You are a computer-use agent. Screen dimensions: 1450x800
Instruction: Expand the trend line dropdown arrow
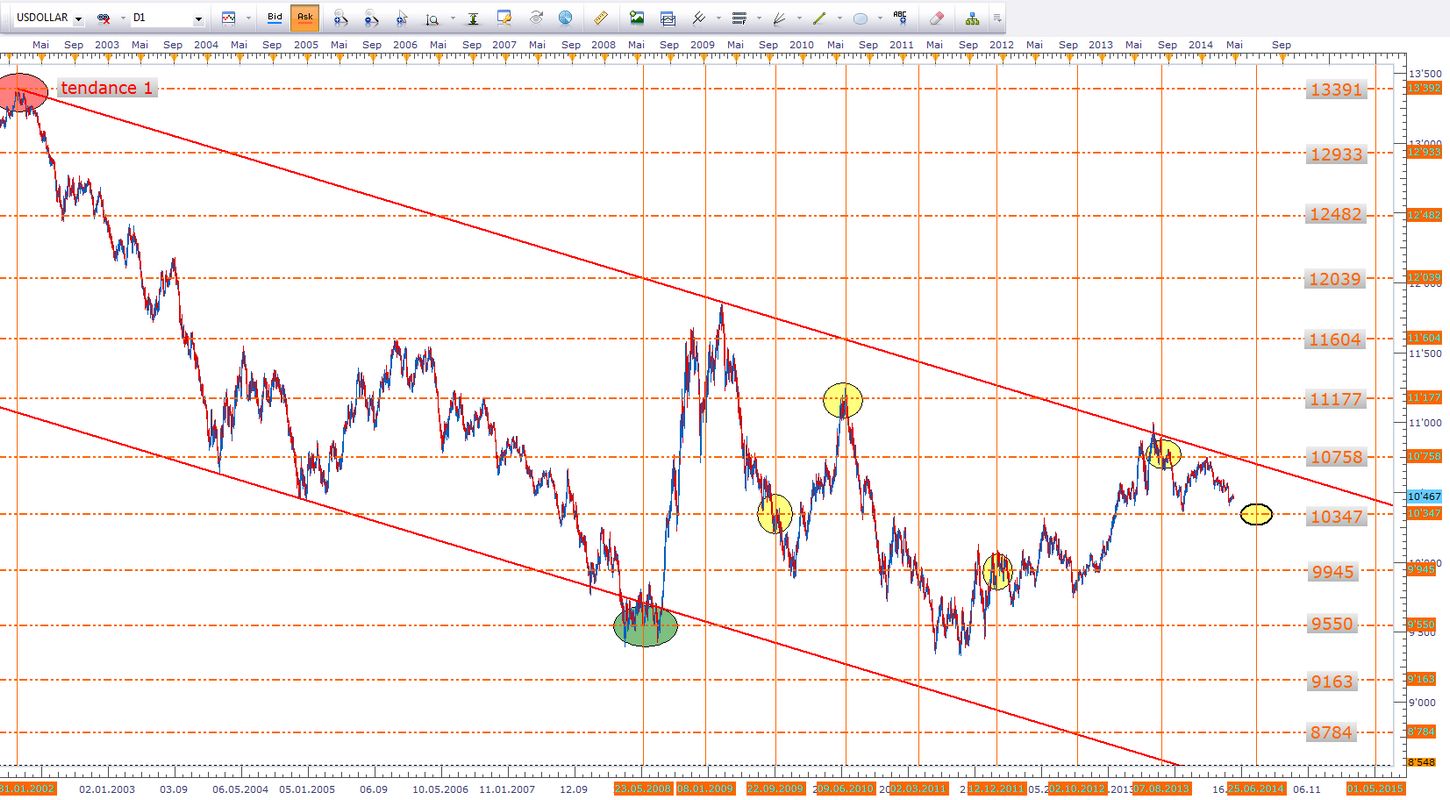[839, 19]
